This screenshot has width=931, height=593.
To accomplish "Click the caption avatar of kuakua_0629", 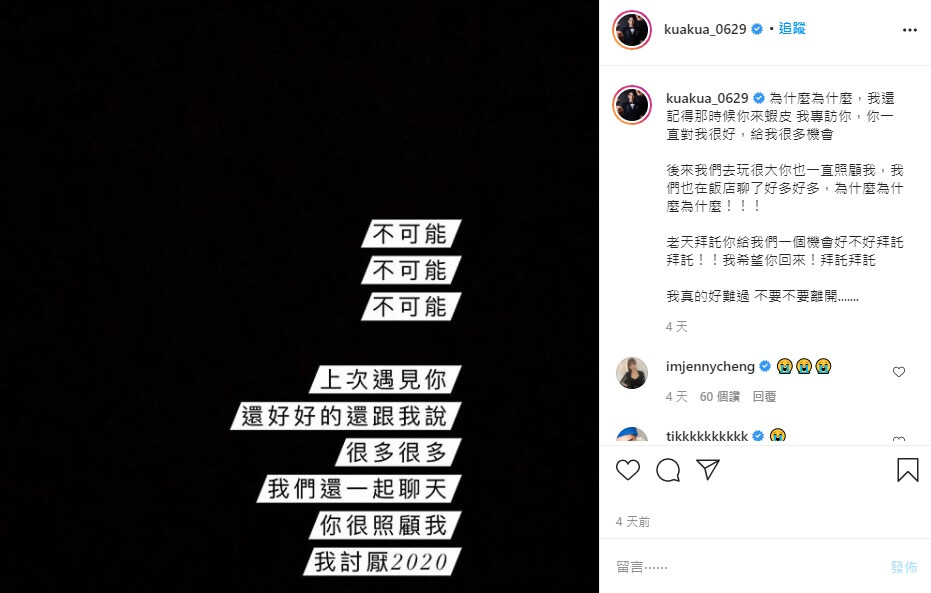I will 632,104.
